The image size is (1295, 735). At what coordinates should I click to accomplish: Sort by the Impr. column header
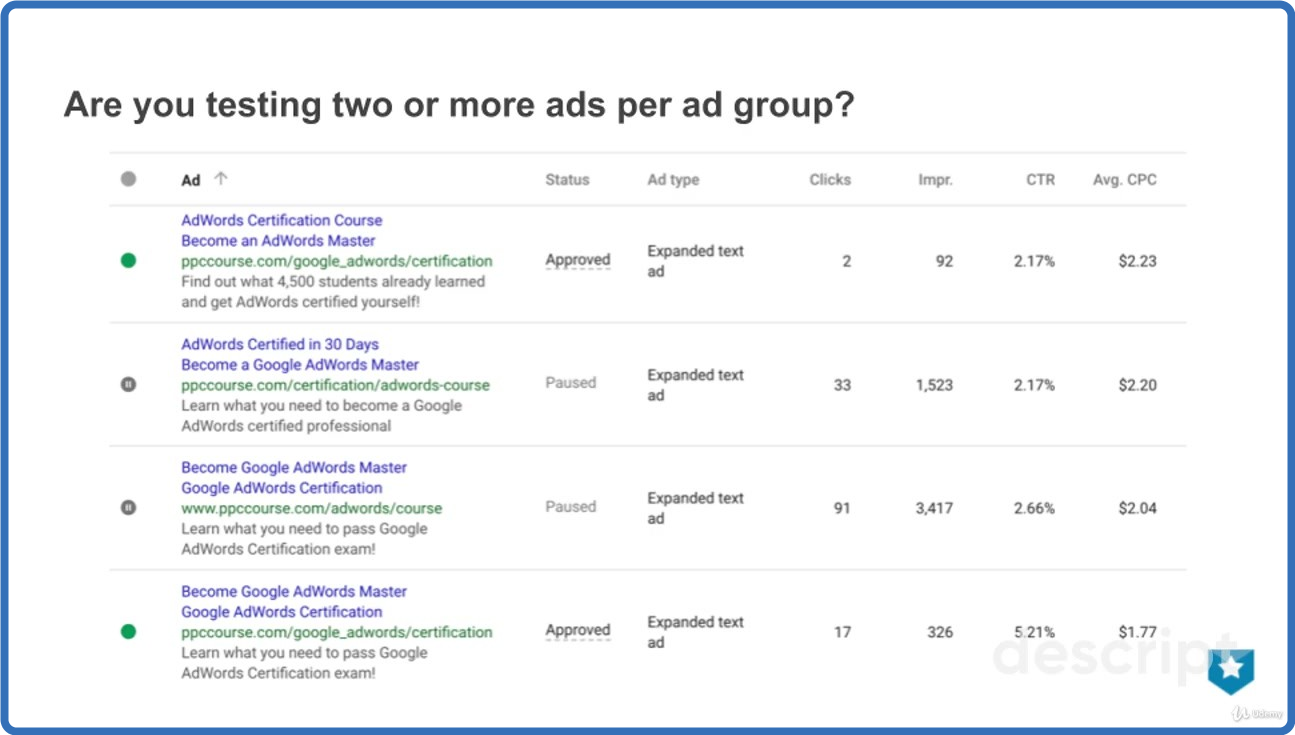coord(935,180)
